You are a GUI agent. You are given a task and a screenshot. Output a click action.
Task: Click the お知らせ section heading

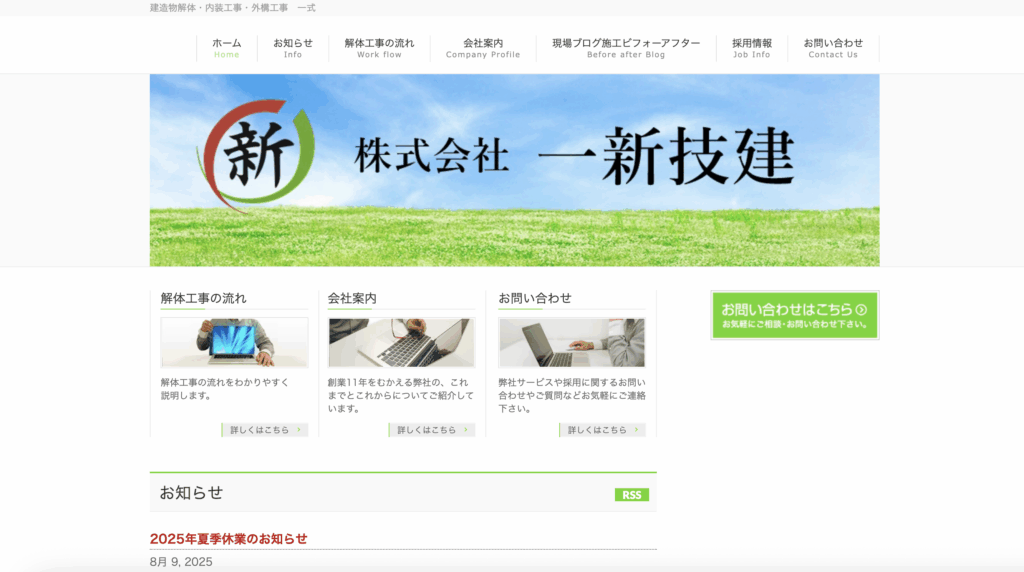[x=191, y=492]
